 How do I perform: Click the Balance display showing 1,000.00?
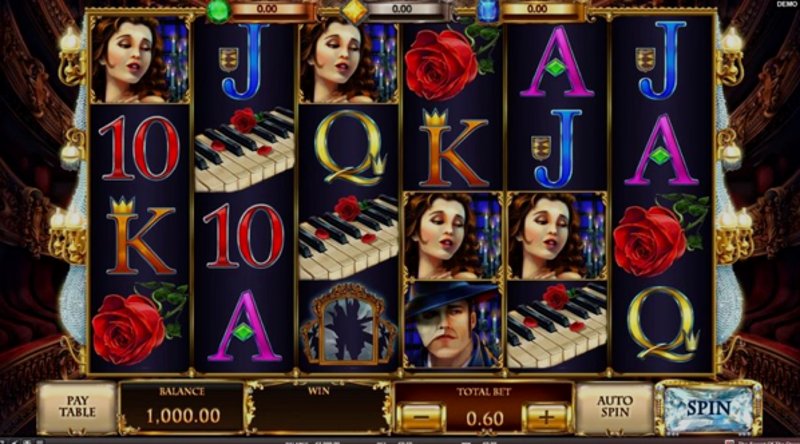click(182, 408)
